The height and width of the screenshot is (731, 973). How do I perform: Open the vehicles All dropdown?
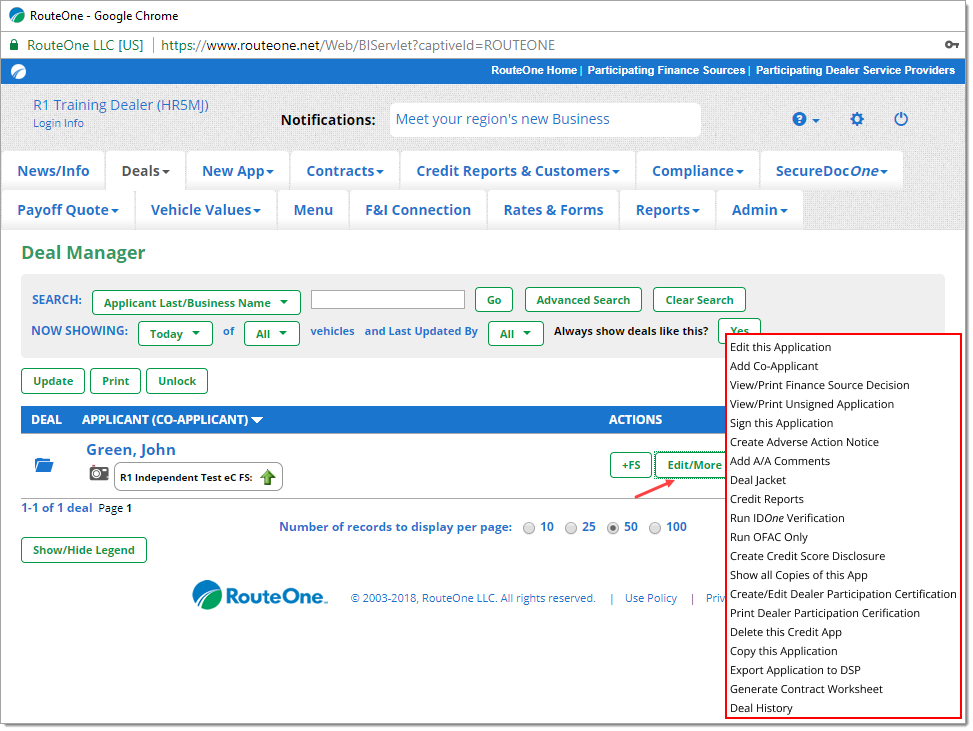click(272, 334)
